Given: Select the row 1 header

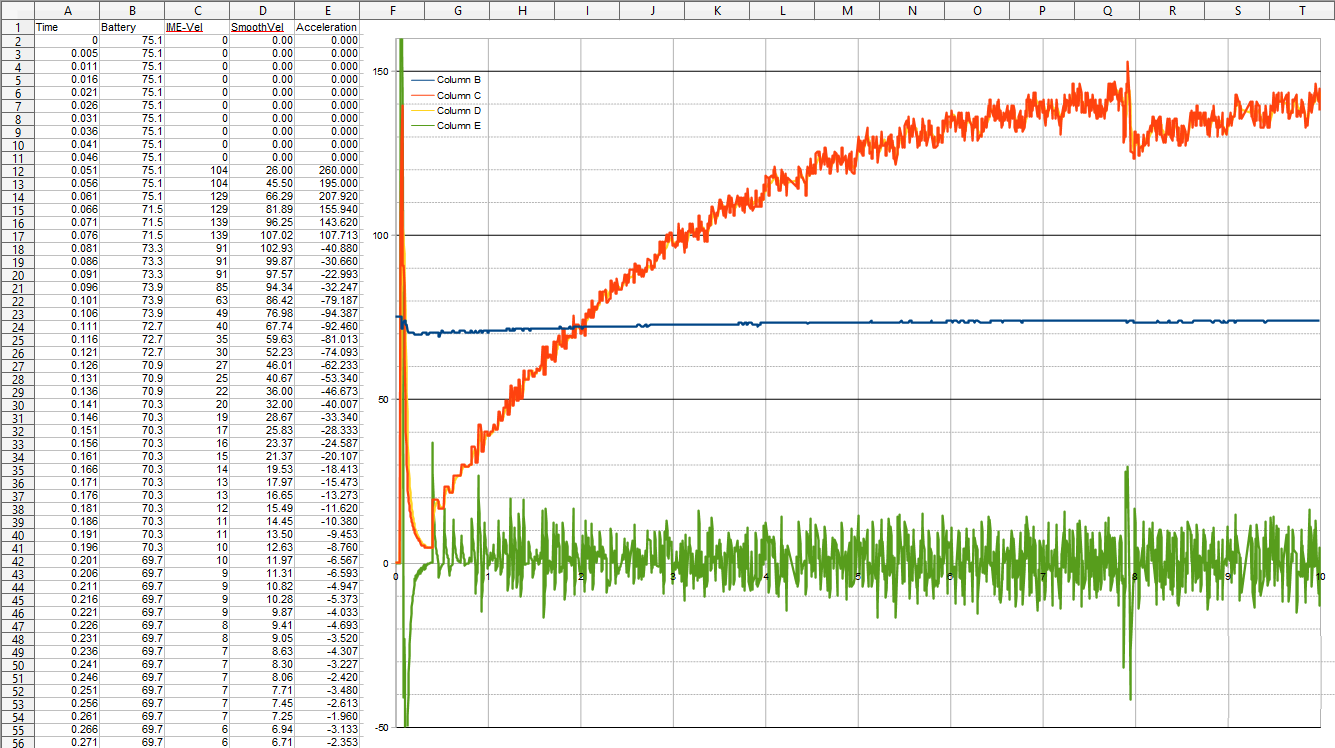Looking at the screenshot, I should click(x=17, y=27).
